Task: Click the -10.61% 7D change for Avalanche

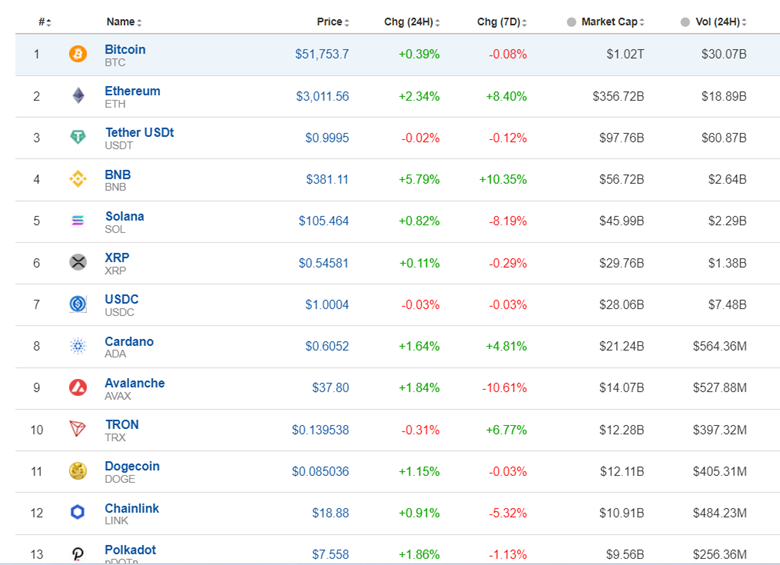Action: tap(504, 387)
